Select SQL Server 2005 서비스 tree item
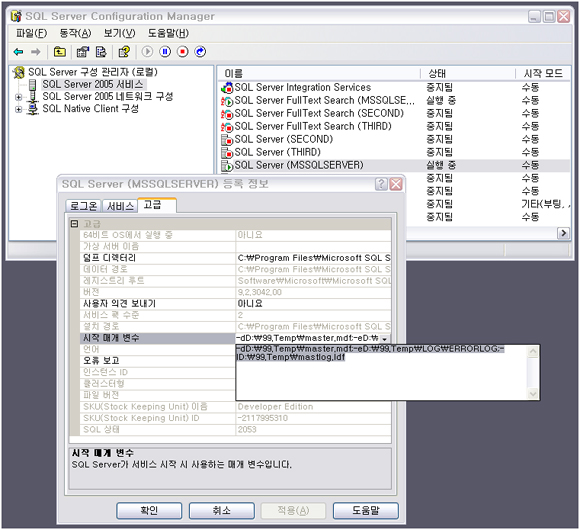This screenshot has width=580, height=530. (x=92, y=84)
